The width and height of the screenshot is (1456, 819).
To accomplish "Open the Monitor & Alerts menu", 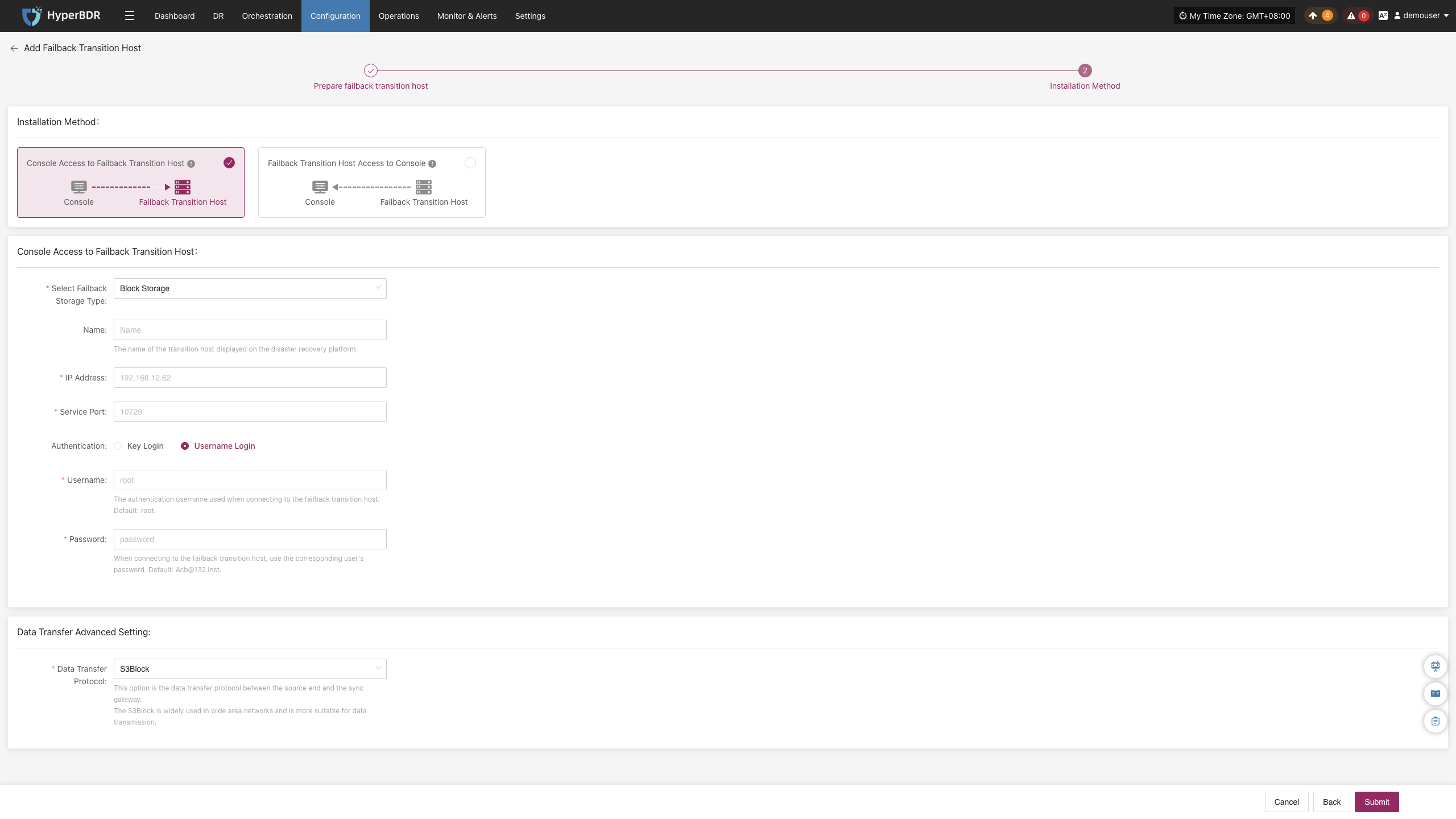I will tap(467, 16).
